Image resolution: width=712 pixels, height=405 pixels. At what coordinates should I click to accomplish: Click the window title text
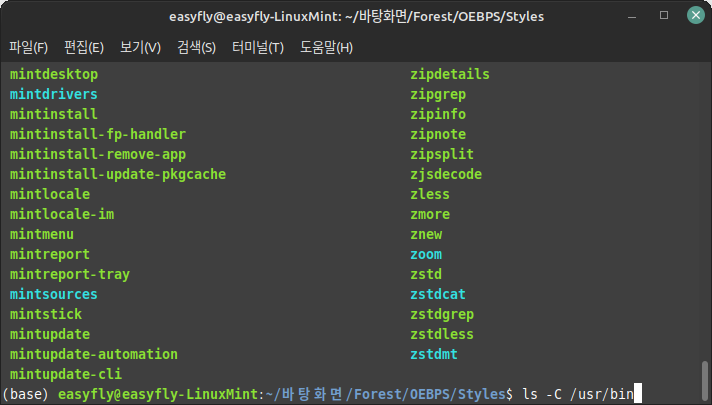356,16
